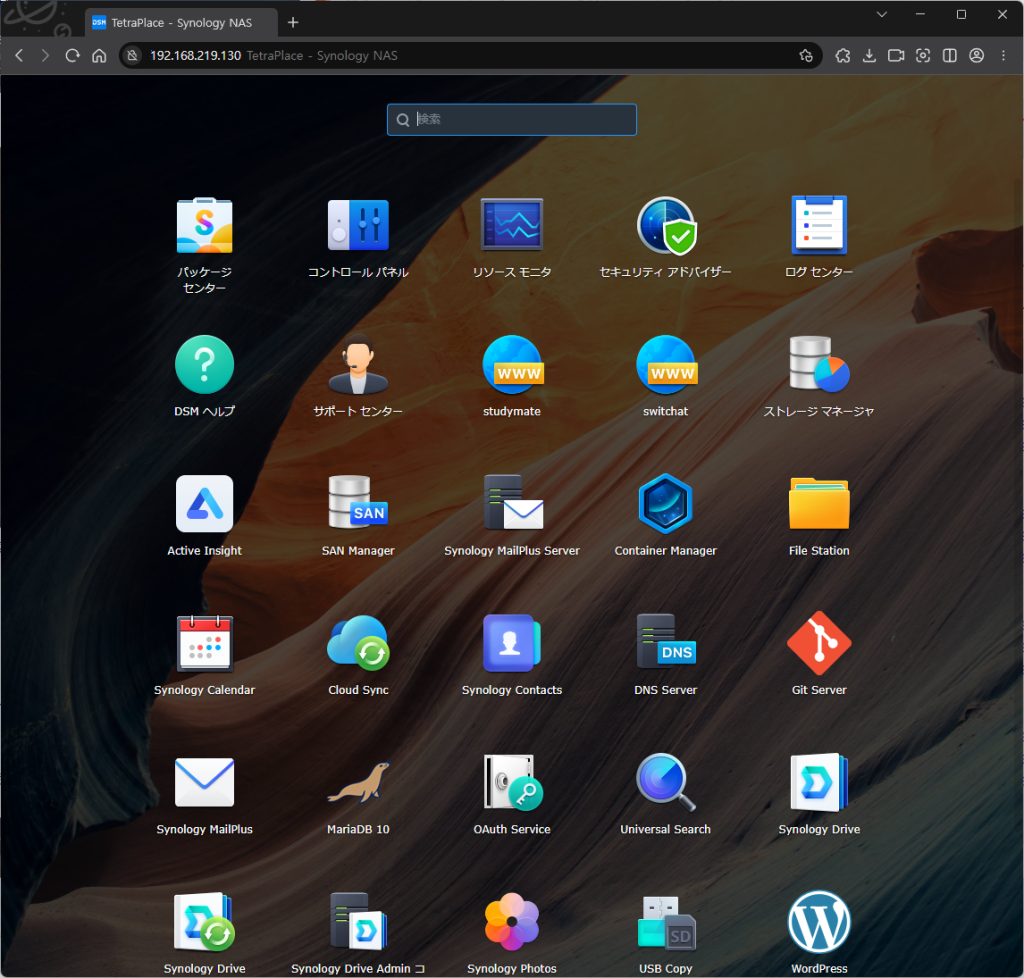The height and width of the screenshot is (978, 1024).
Task: Open a new browser tab
Action: [x=293, y=23]
